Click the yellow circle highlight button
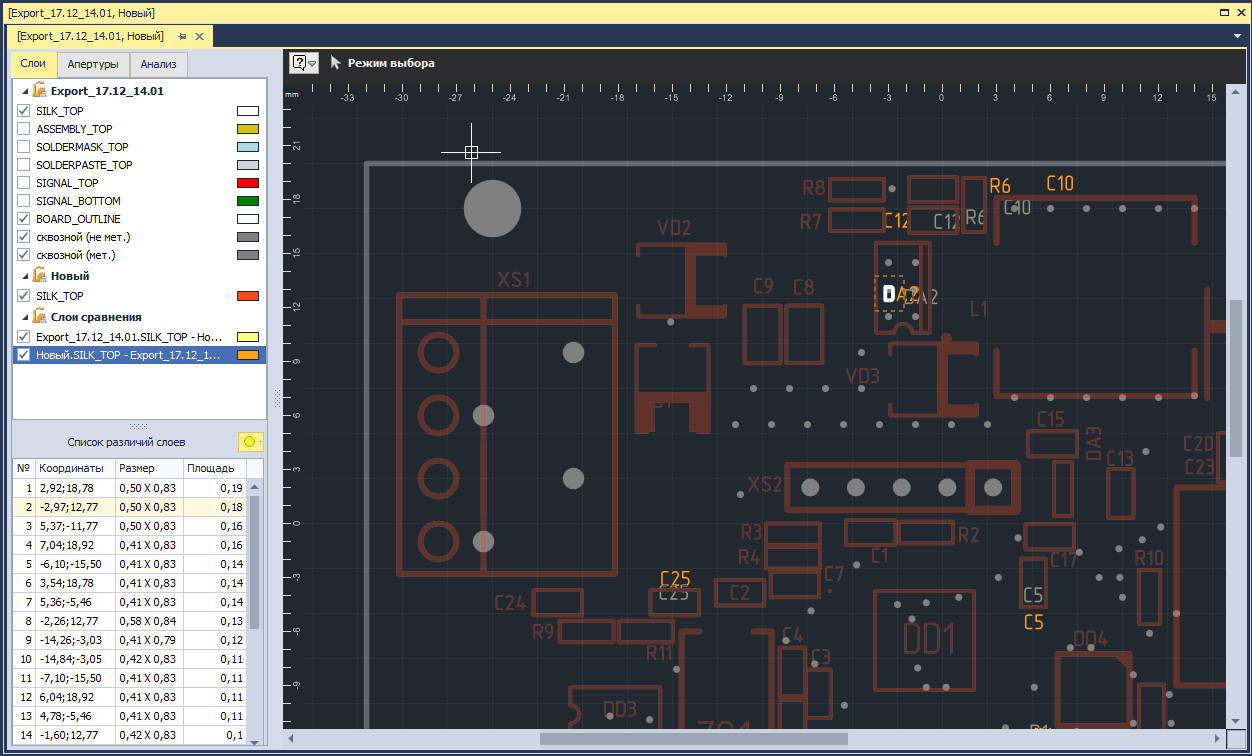 pyautogui.click(x=250, y=442)
